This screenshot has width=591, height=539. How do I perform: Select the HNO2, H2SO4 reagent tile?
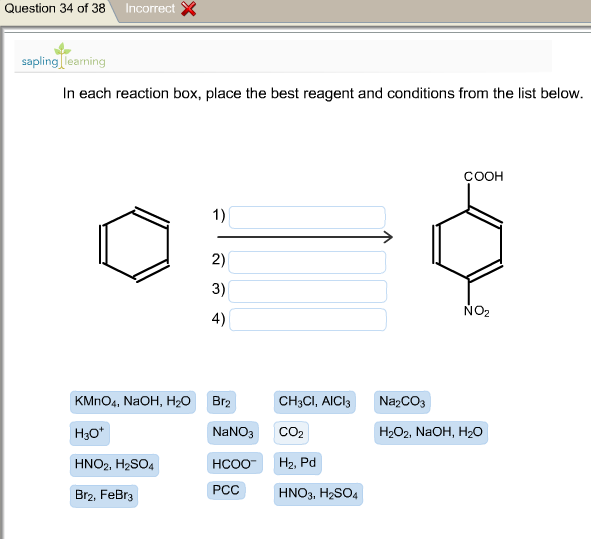pos(114,465)
